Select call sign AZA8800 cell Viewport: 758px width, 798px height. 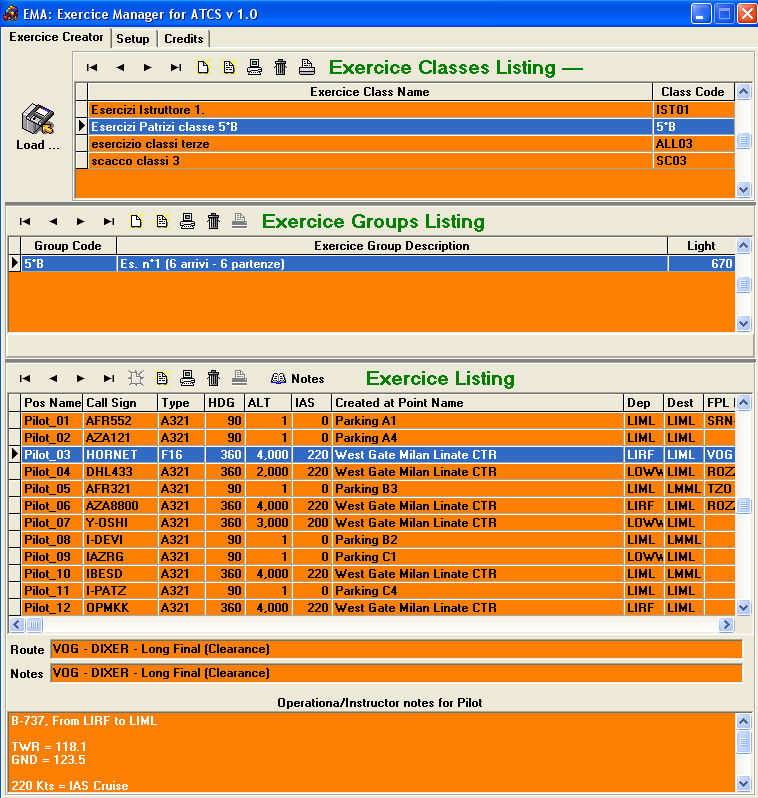[120, 506]
